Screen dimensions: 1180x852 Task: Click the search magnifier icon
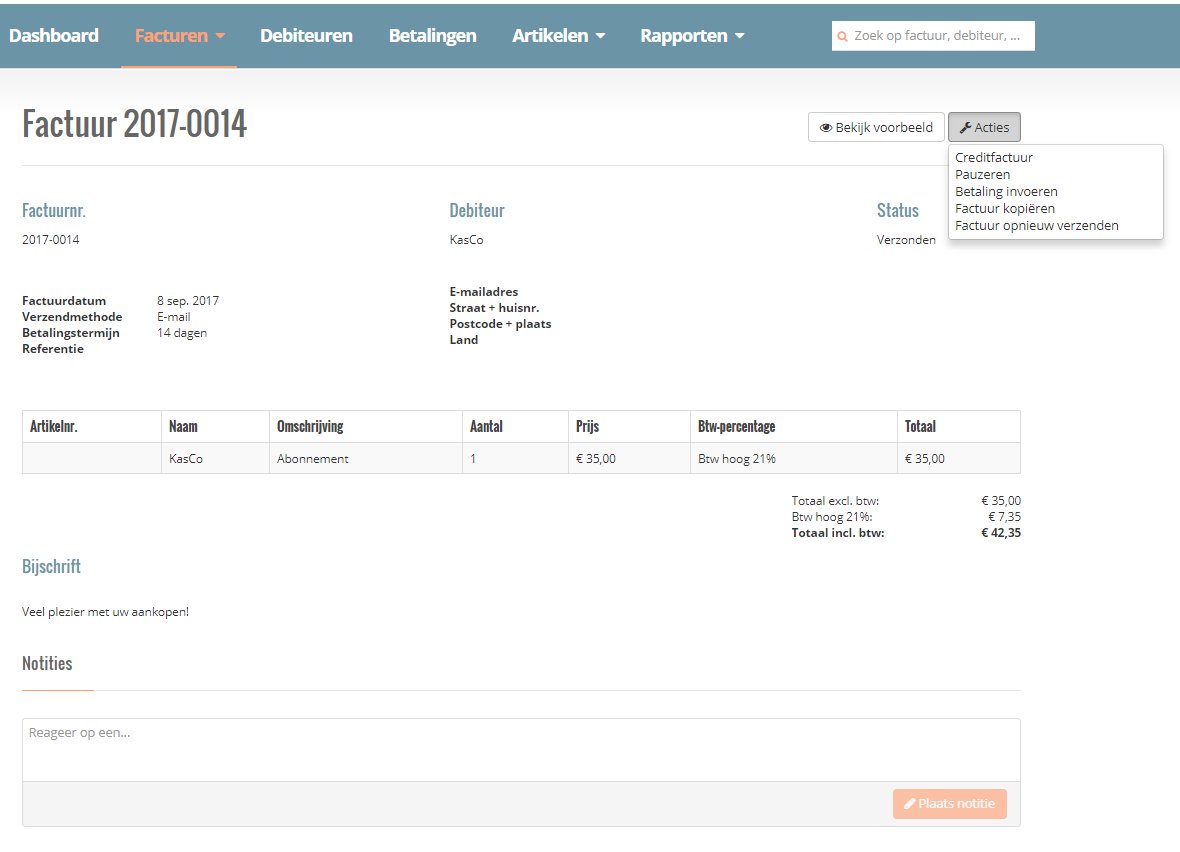[x=842, y=36]
